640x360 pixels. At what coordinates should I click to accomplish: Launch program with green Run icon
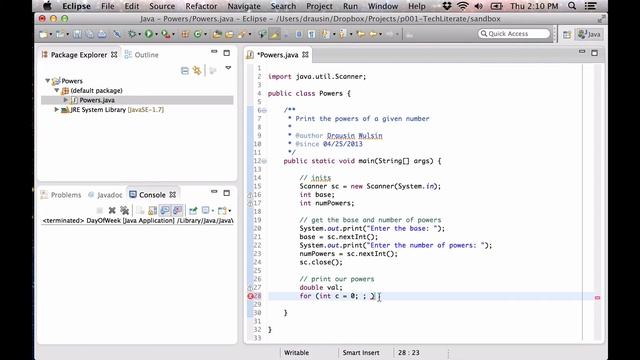click(x=149, y=34)
